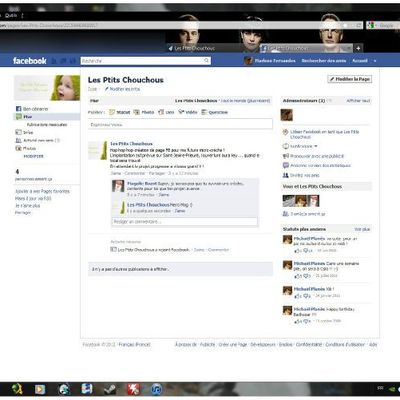Screen dimensions: 400x400
Task: Open friend requests icon in blue bar
Action: [55, 61]
